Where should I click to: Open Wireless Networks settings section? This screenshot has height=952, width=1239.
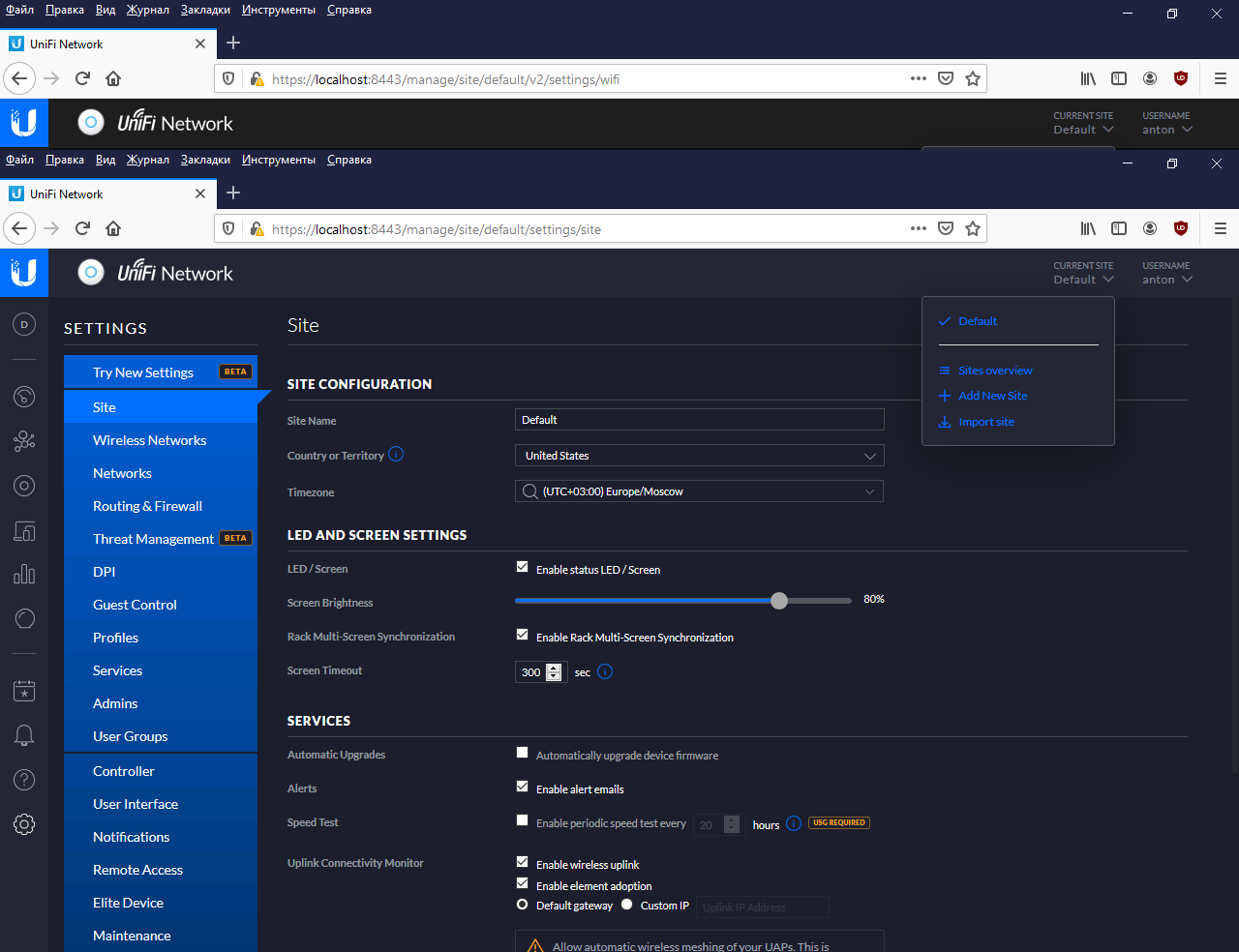point(149,440)
